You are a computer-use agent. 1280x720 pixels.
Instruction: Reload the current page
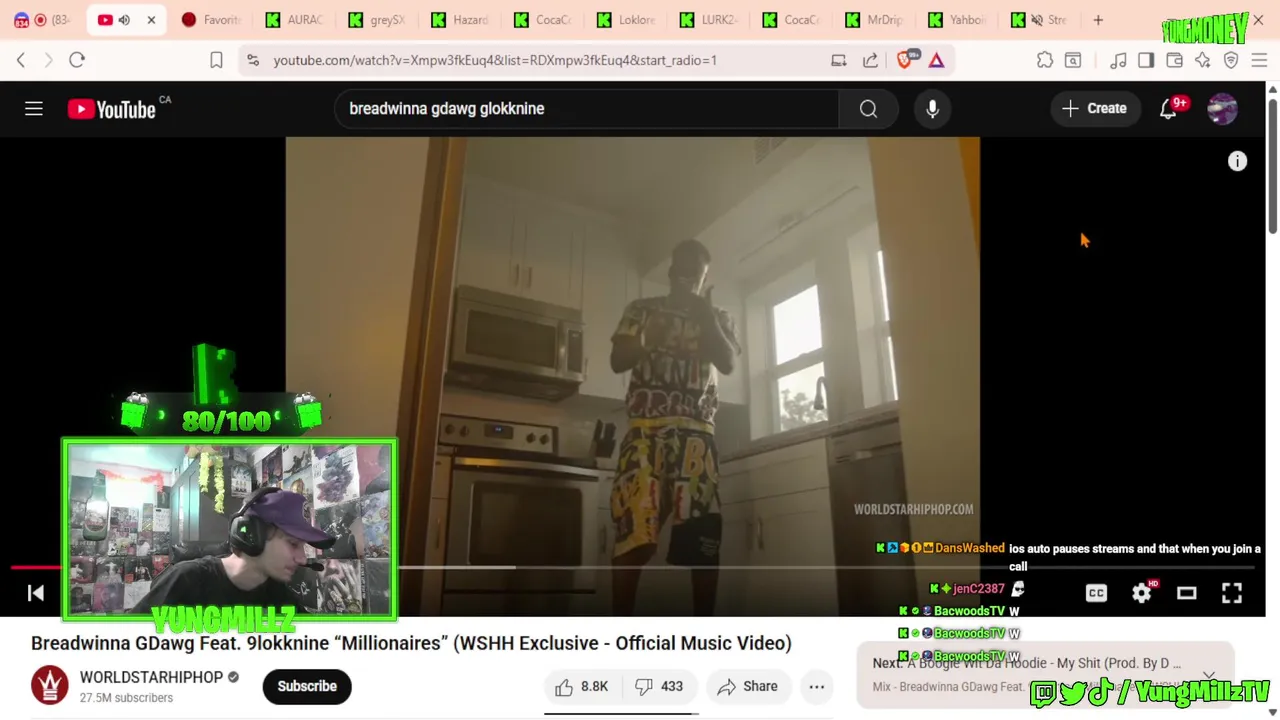coord(77,60)
